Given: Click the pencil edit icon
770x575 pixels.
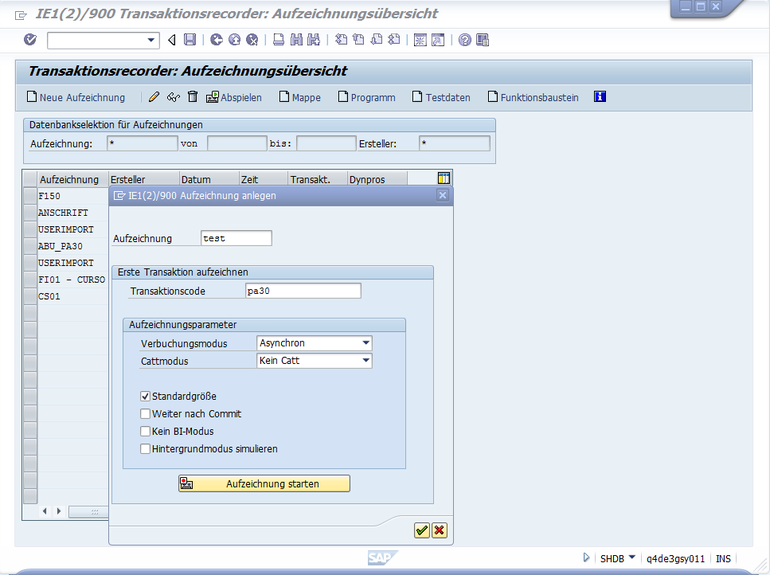Looking at the screenshot, I should [153, 97].
